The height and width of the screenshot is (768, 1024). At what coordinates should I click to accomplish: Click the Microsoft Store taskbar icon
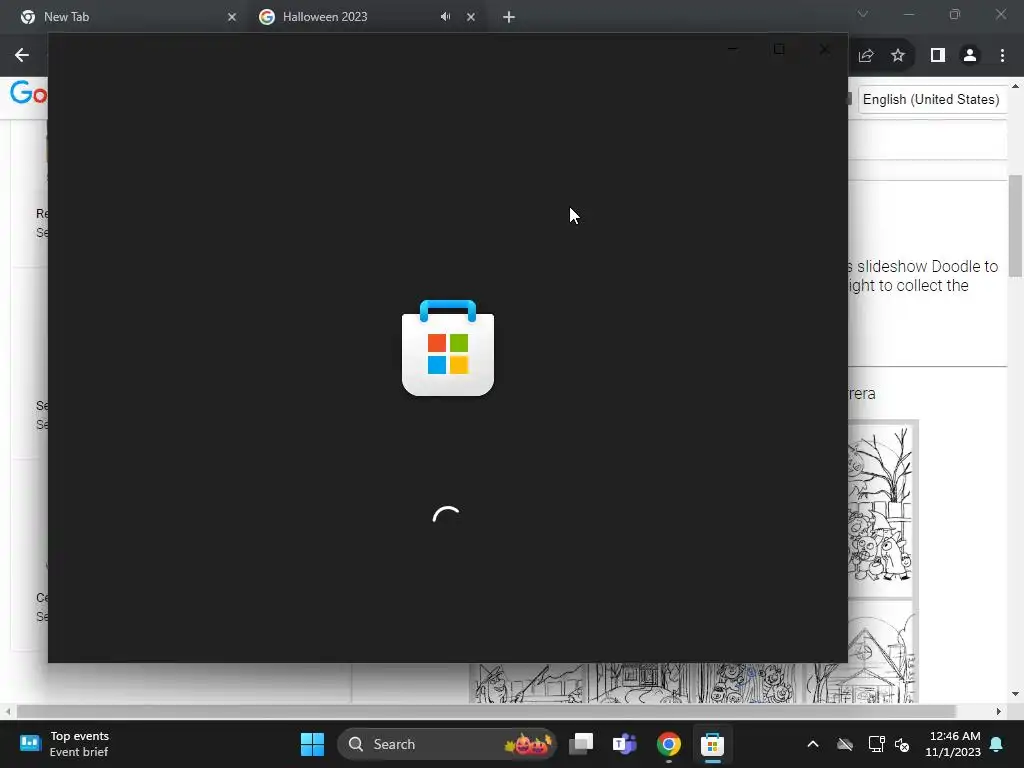[x=712, y=744]
